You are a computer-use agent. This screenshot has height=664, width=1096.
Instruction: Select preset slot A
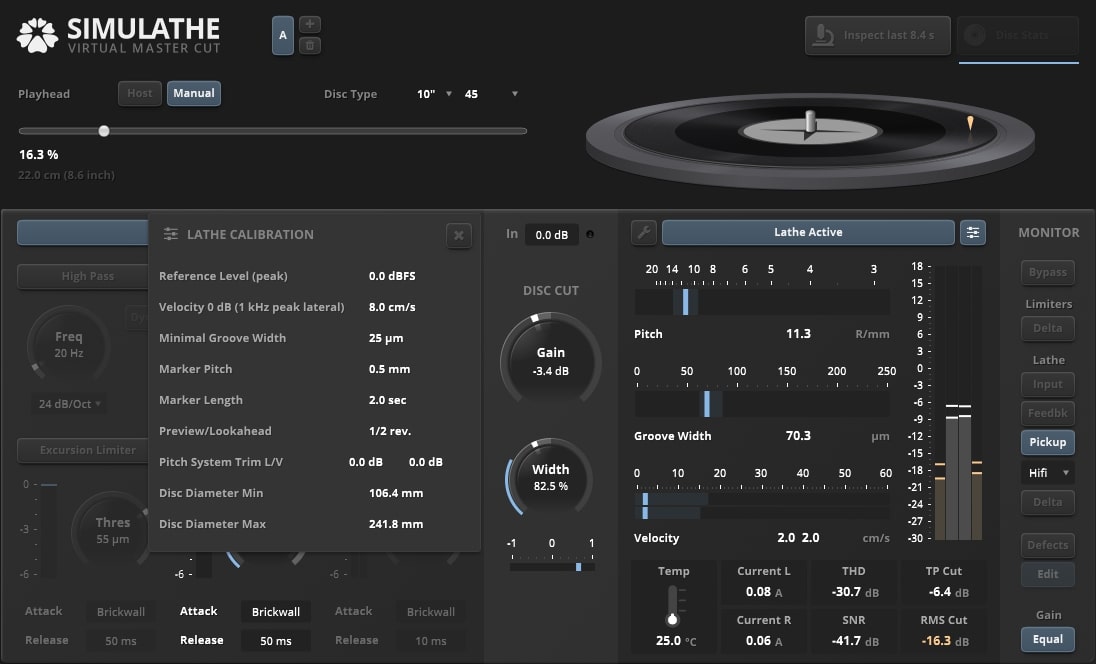[283, 35]
